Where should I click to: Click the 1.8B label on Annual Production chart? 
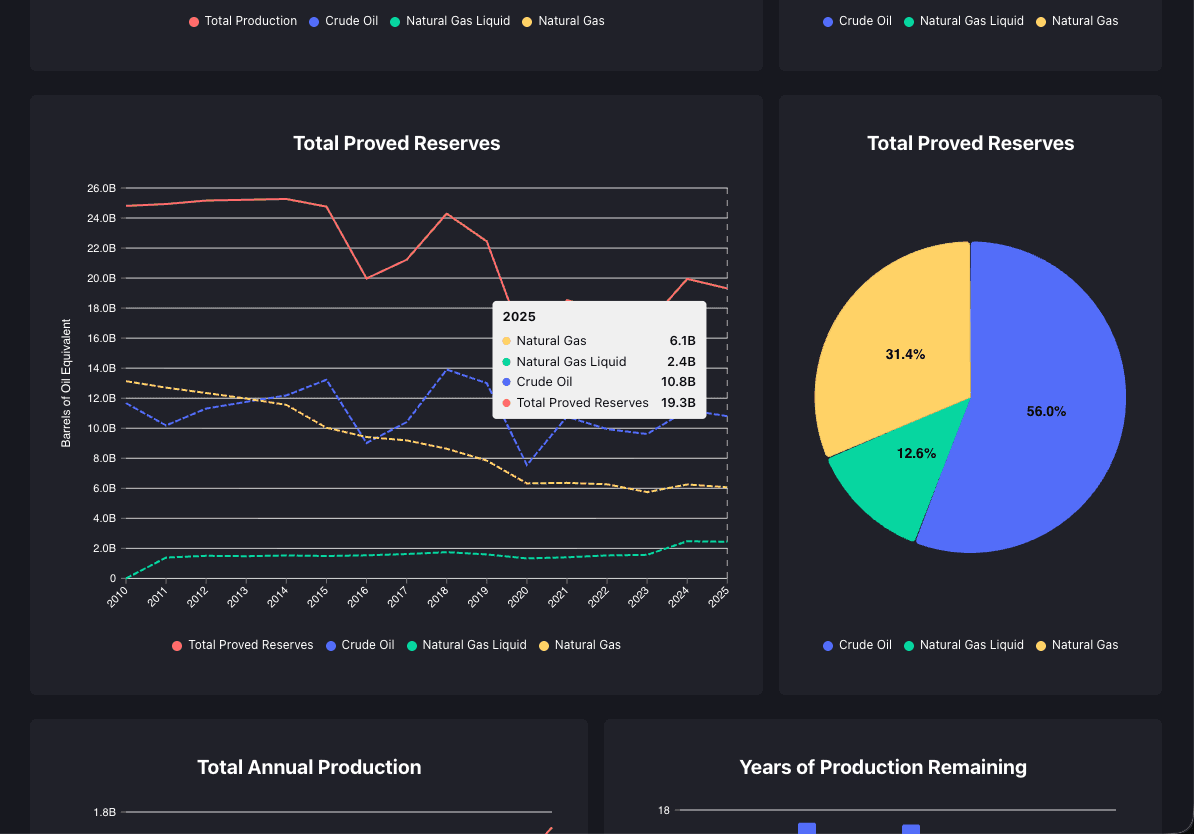point(104,812)
